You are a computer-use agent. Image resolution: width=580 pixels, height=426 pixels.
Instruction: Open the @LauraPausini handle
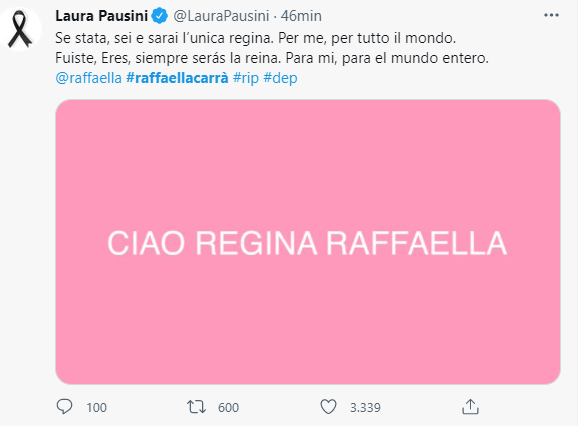pos(221,16)
